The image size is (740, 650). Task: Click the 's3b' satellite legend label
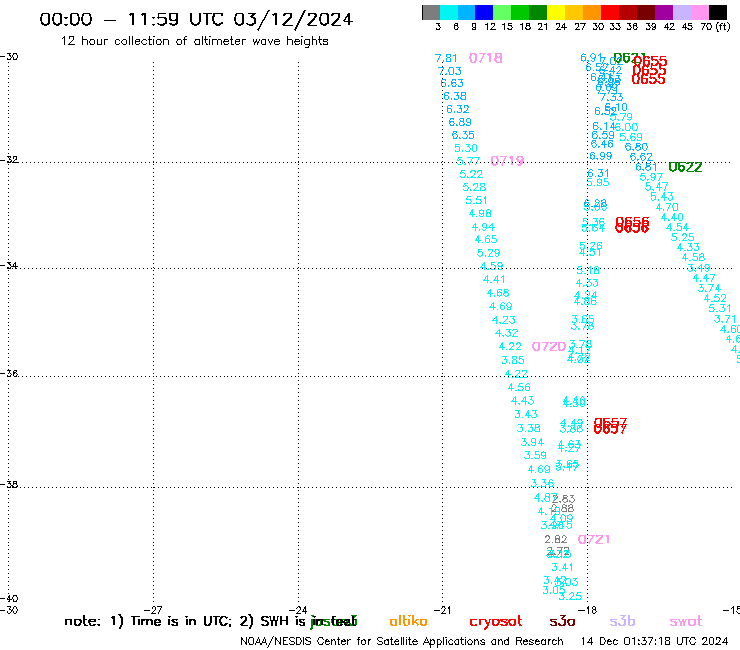(x=622, y=621)
